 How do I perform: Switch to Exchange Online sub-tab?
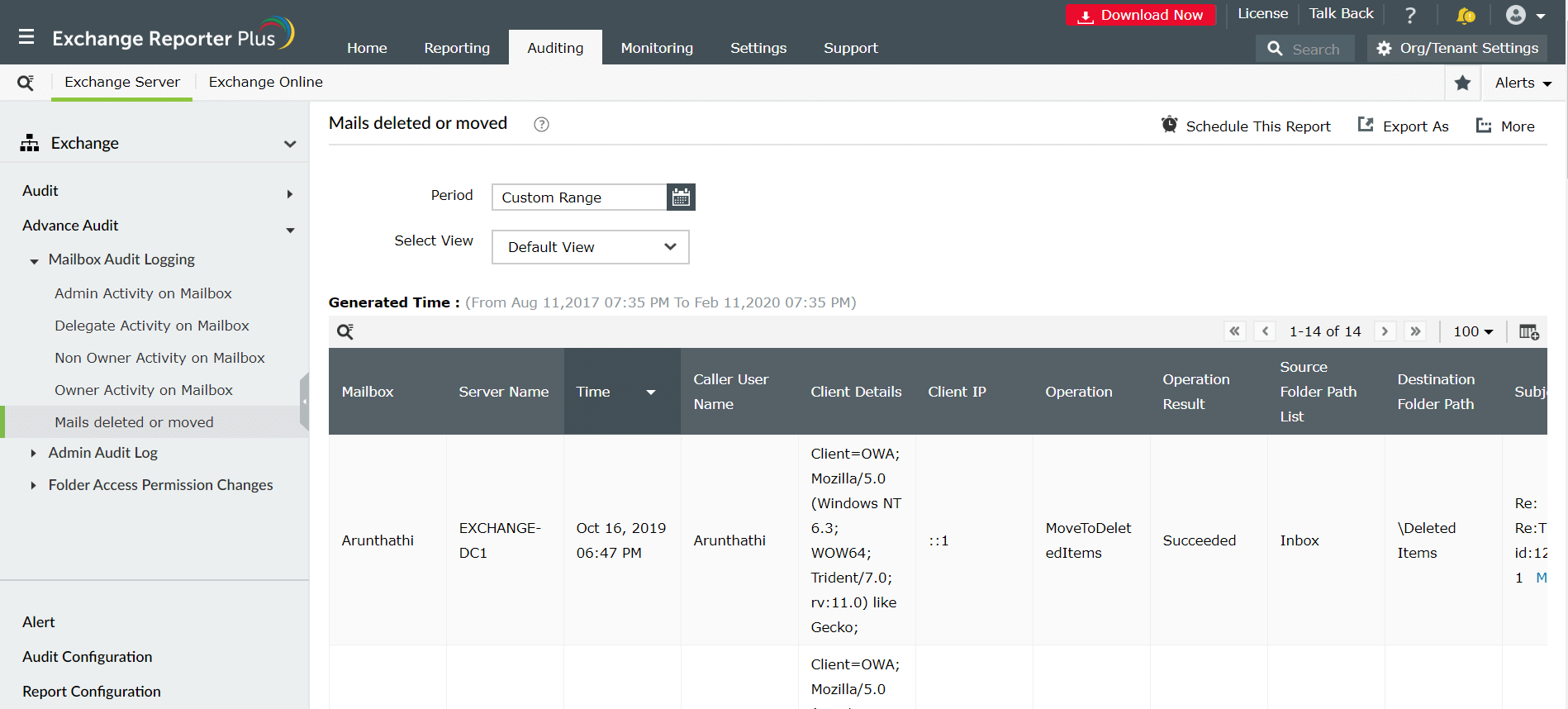(x=266, y=83)
